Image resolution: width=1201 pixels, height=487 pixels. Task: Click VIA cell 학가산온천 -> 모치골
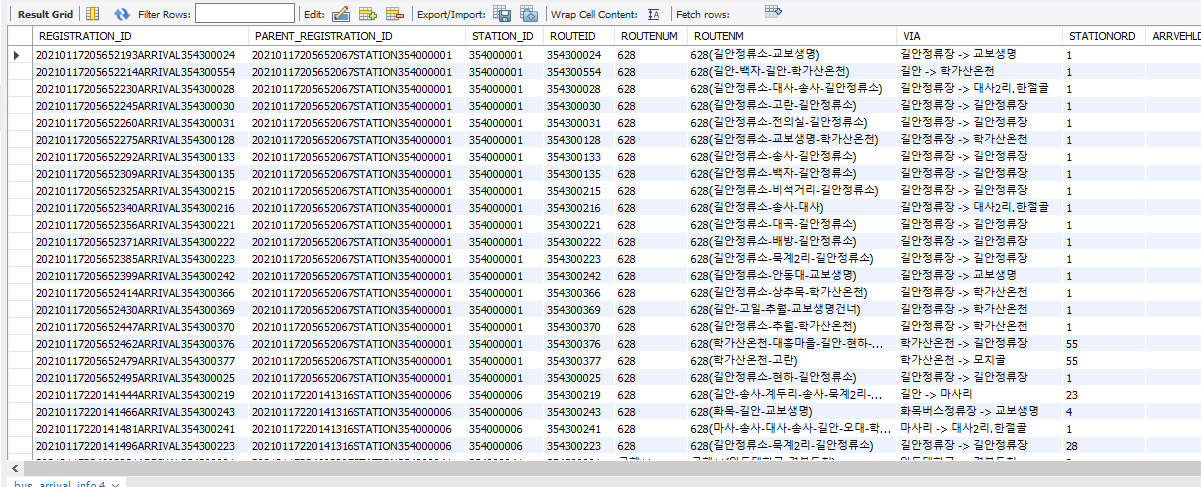point(979,361)
